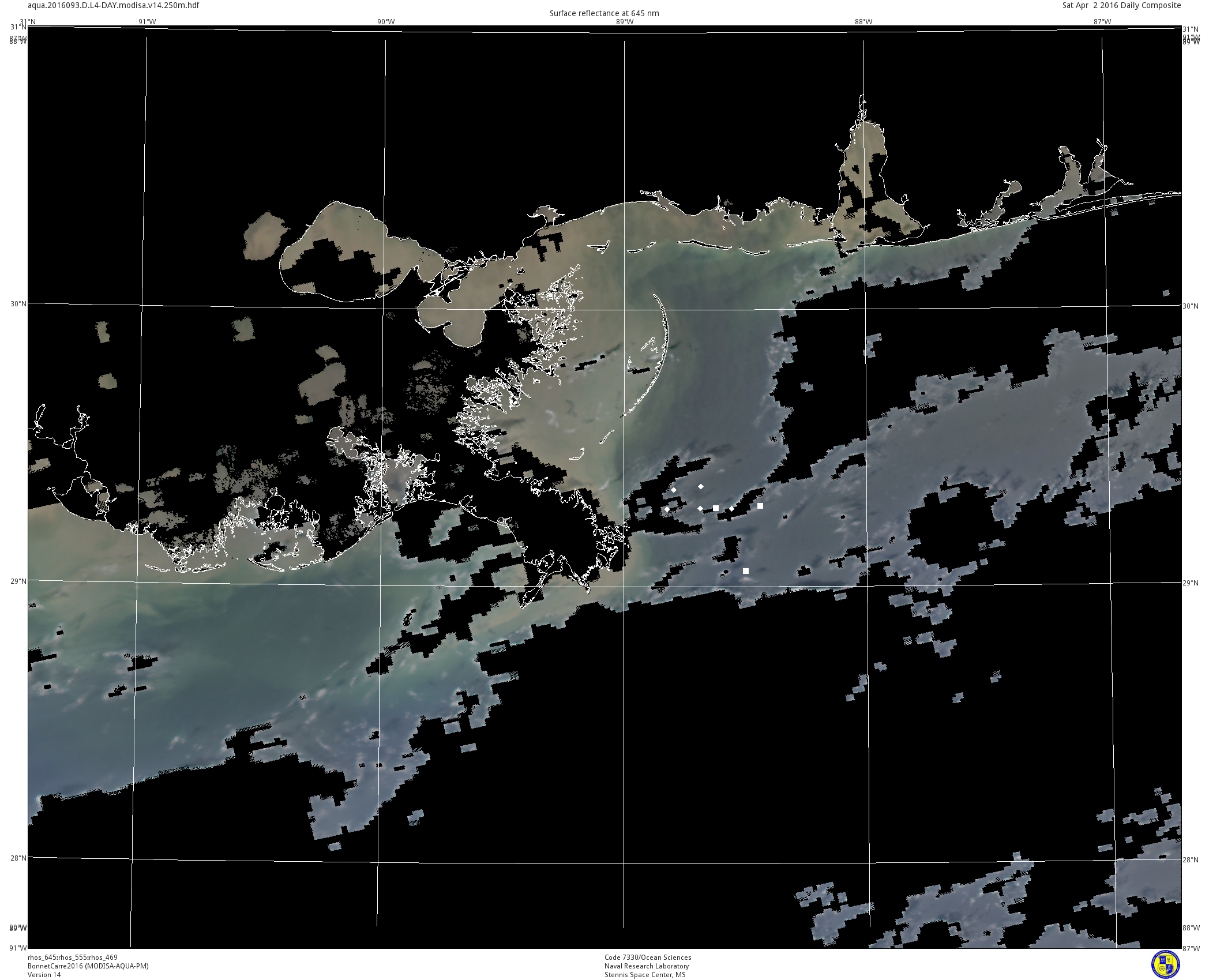Click the upper-left diamond marker beside the northernmost one
This screenshot has height=980, width=1209.
coord(674,490)
